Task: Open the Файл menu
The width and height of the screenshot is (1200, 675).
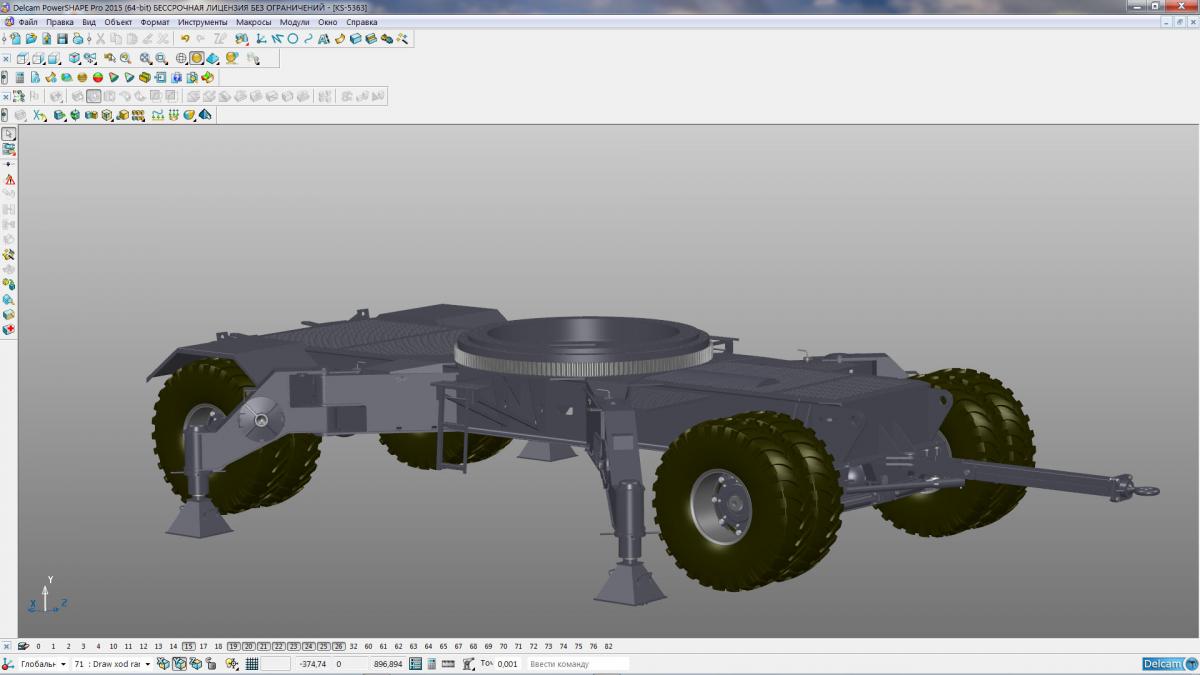Action: click(28, 22)
